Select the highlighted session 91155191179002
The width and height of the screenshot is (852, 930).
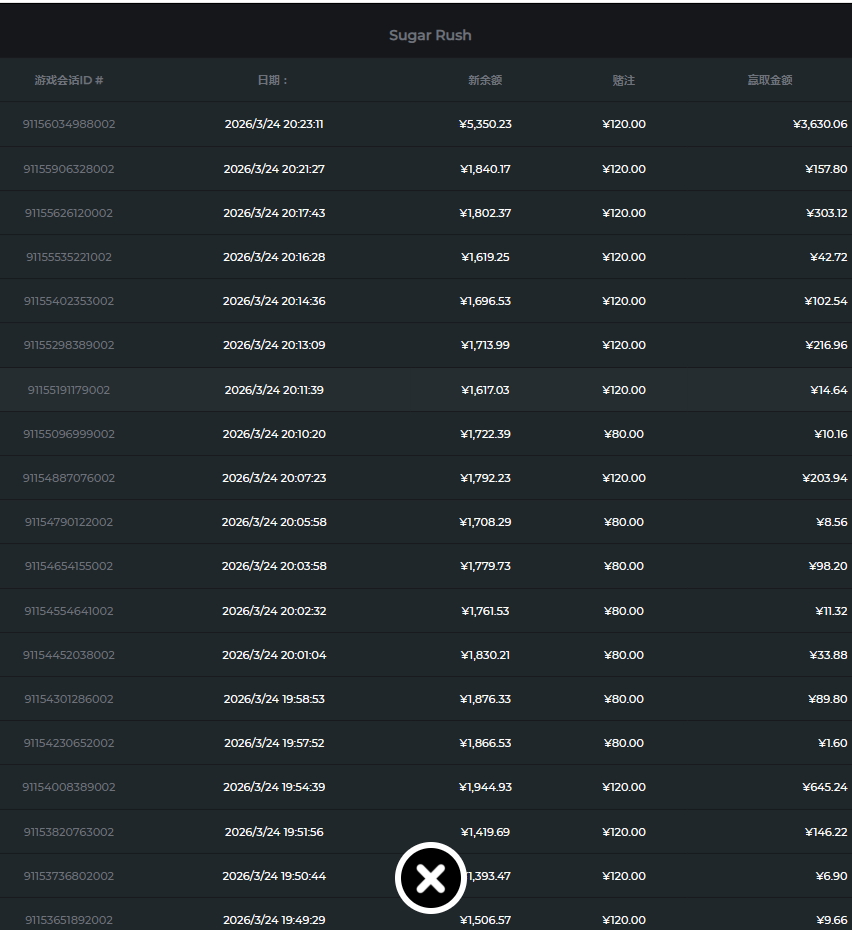69,390
